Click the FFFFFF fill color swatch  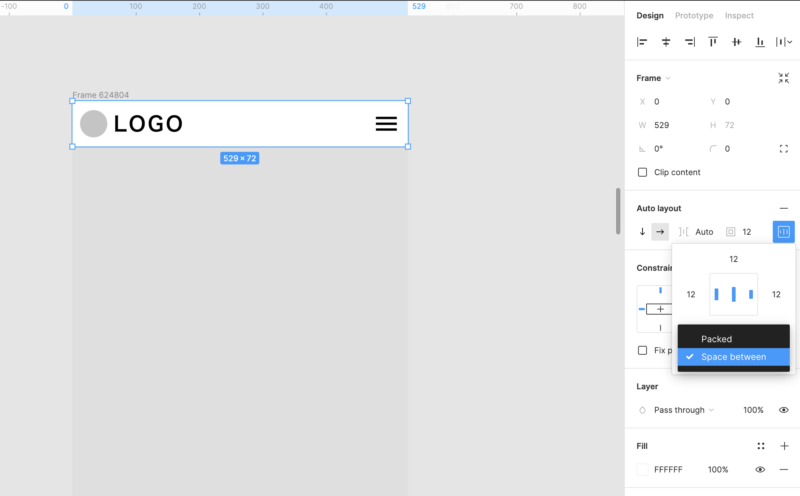[642, 470]
